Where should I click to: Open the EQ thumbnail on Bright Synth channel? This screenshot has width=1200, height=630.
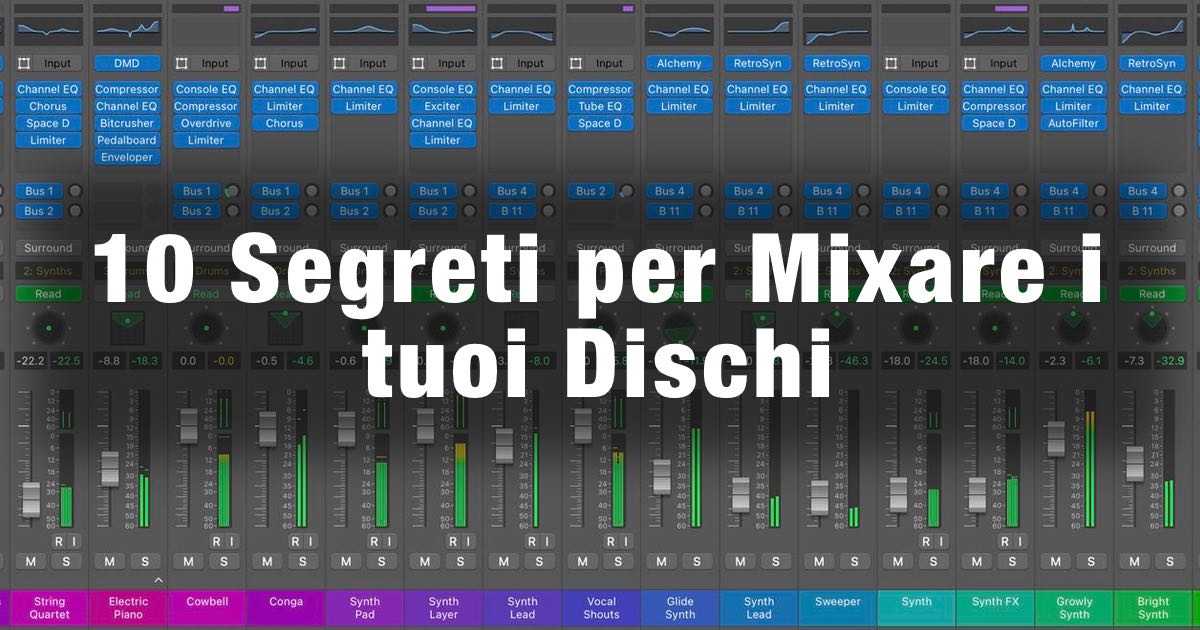pos(1152,32)
